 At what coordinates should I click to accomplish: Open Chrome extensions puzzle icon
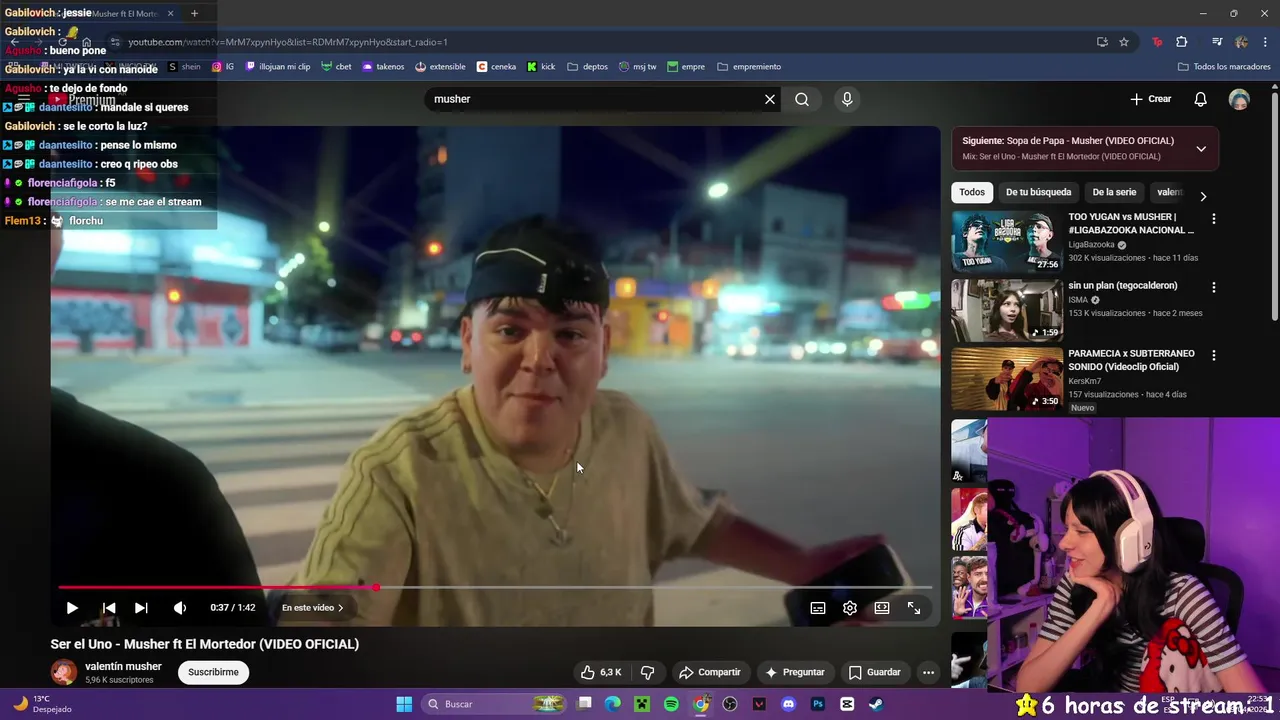pyautogui.click(x=1182, y=42)
